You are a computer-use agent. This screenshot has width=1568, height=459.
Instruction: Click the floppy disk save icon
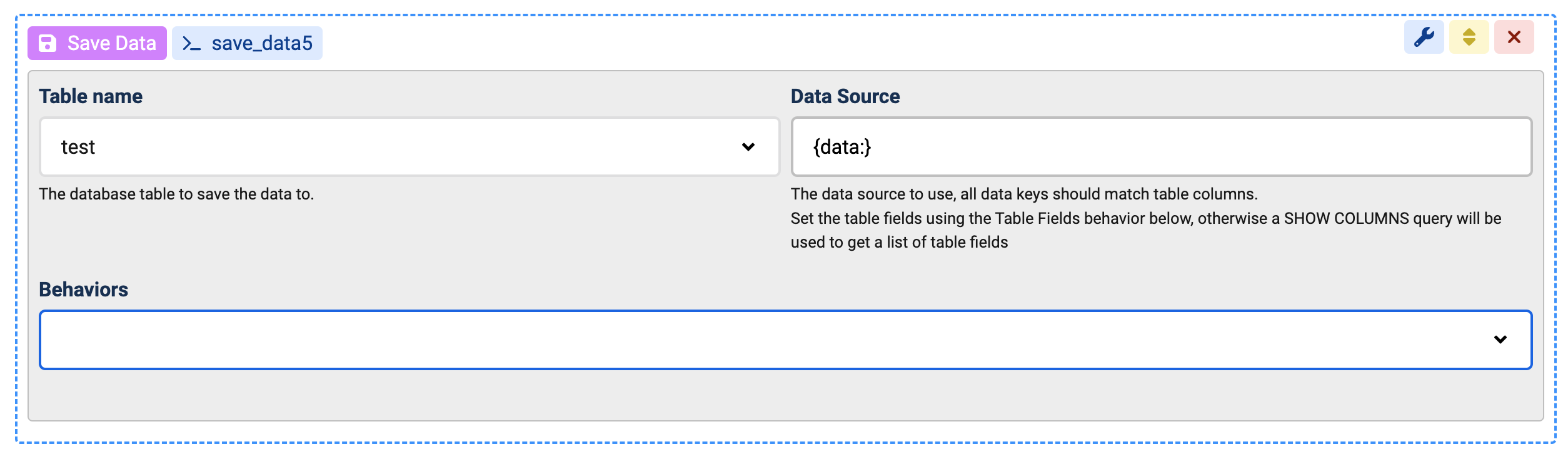click(48, 43)
